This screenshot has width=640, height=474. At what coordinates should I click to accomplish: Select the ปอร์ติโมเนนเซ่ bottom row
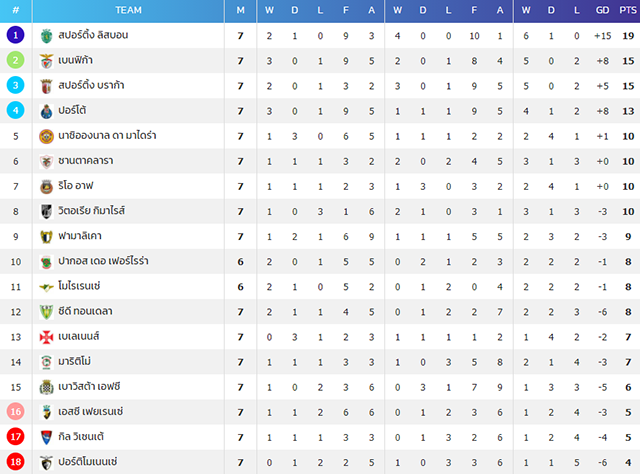(320, 462)
